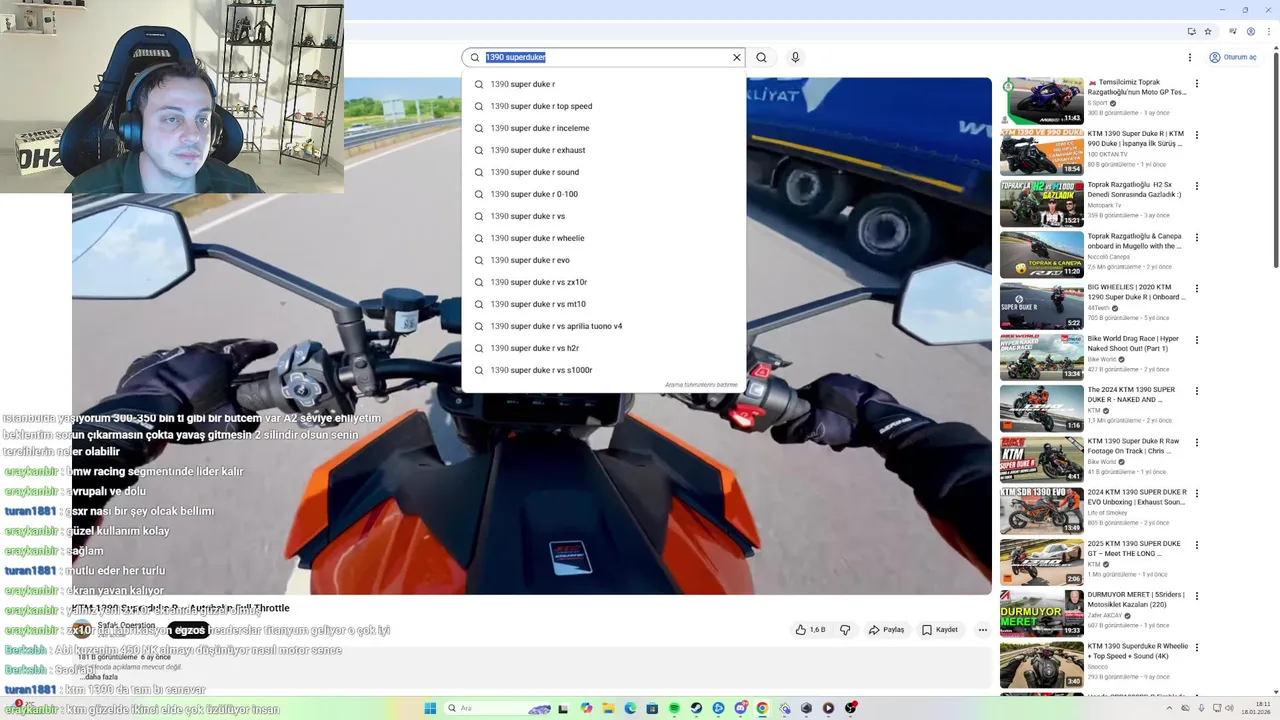Open options menu for Toprak Razgatlıoğlu H2 Sx video
The height and width of the screenshot is (720, 1280).
tap(1196, 186)
